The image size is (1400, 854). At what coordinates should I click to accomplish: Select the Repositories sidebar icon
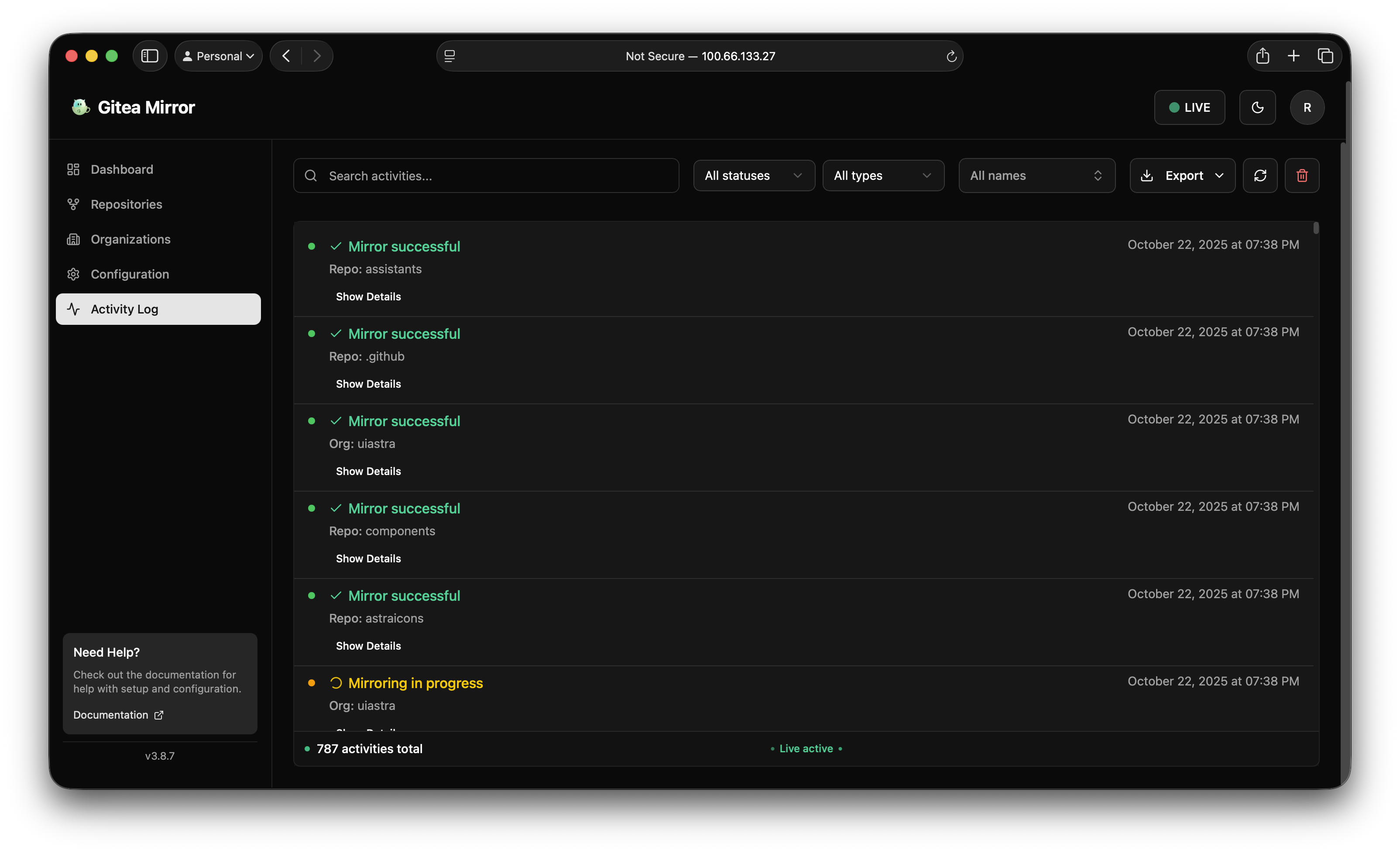tap(74, 204)
